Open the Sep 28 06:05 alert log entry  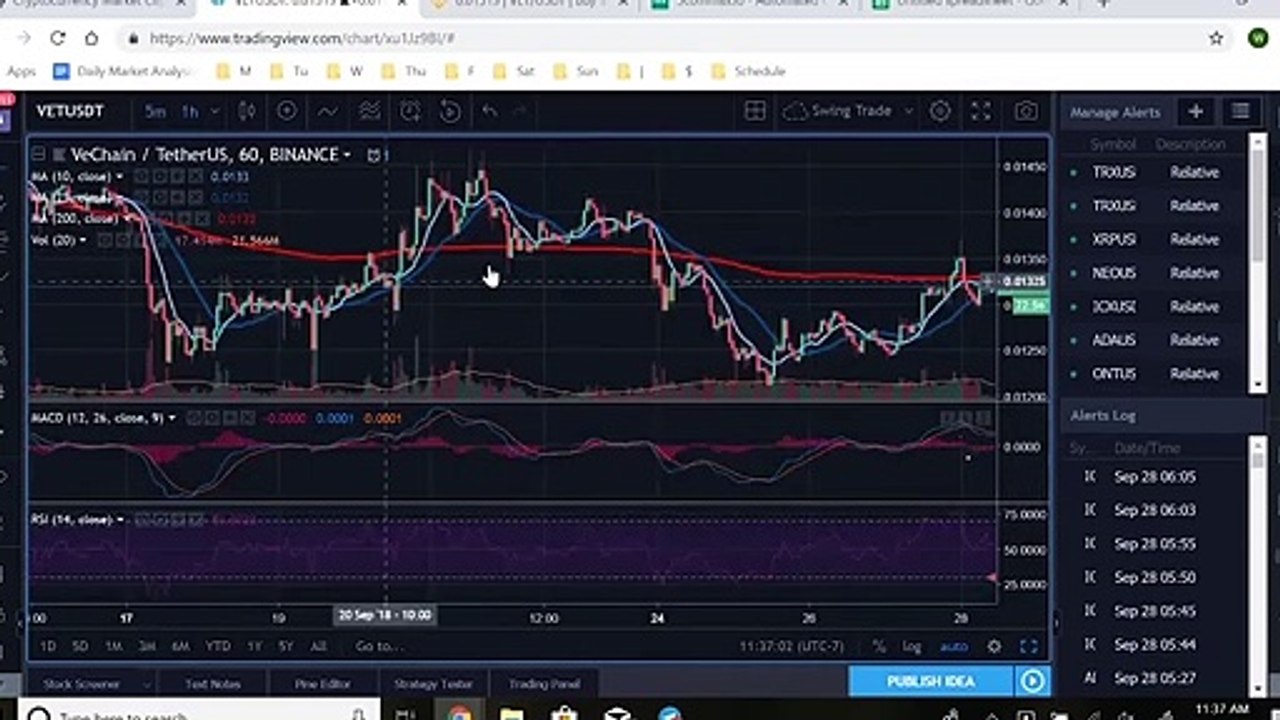[x=1155, y=476]
